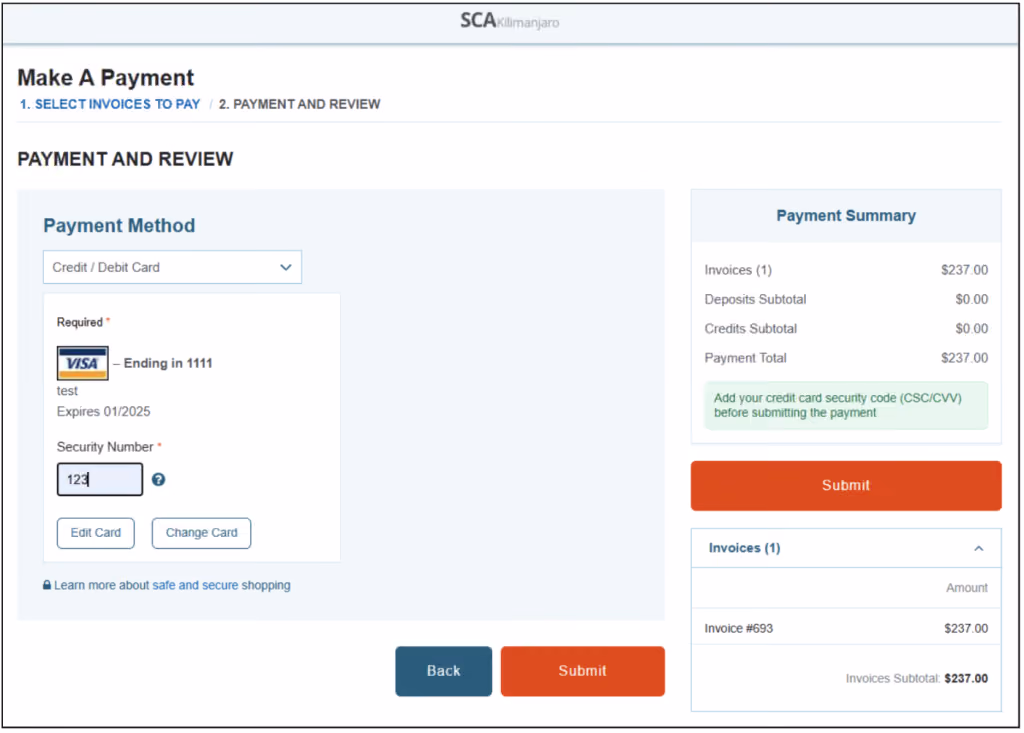Click the Invoices Subtotal $237.00 value
1024x733 pixels.
[966, 679]
